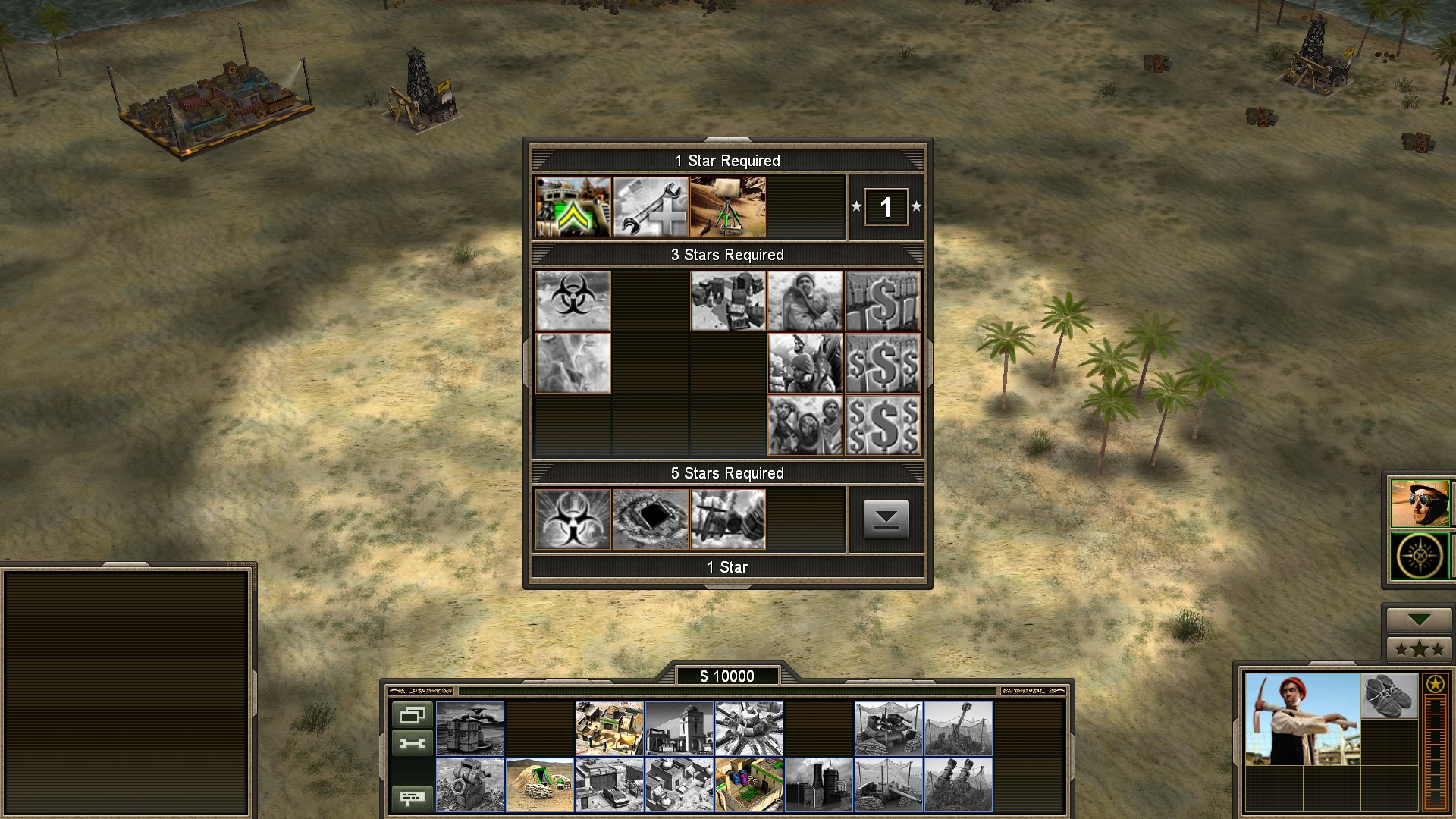Screen dimensions: 1456x819
Task: Click the current star count button showing 1
Action: (884, 207)
